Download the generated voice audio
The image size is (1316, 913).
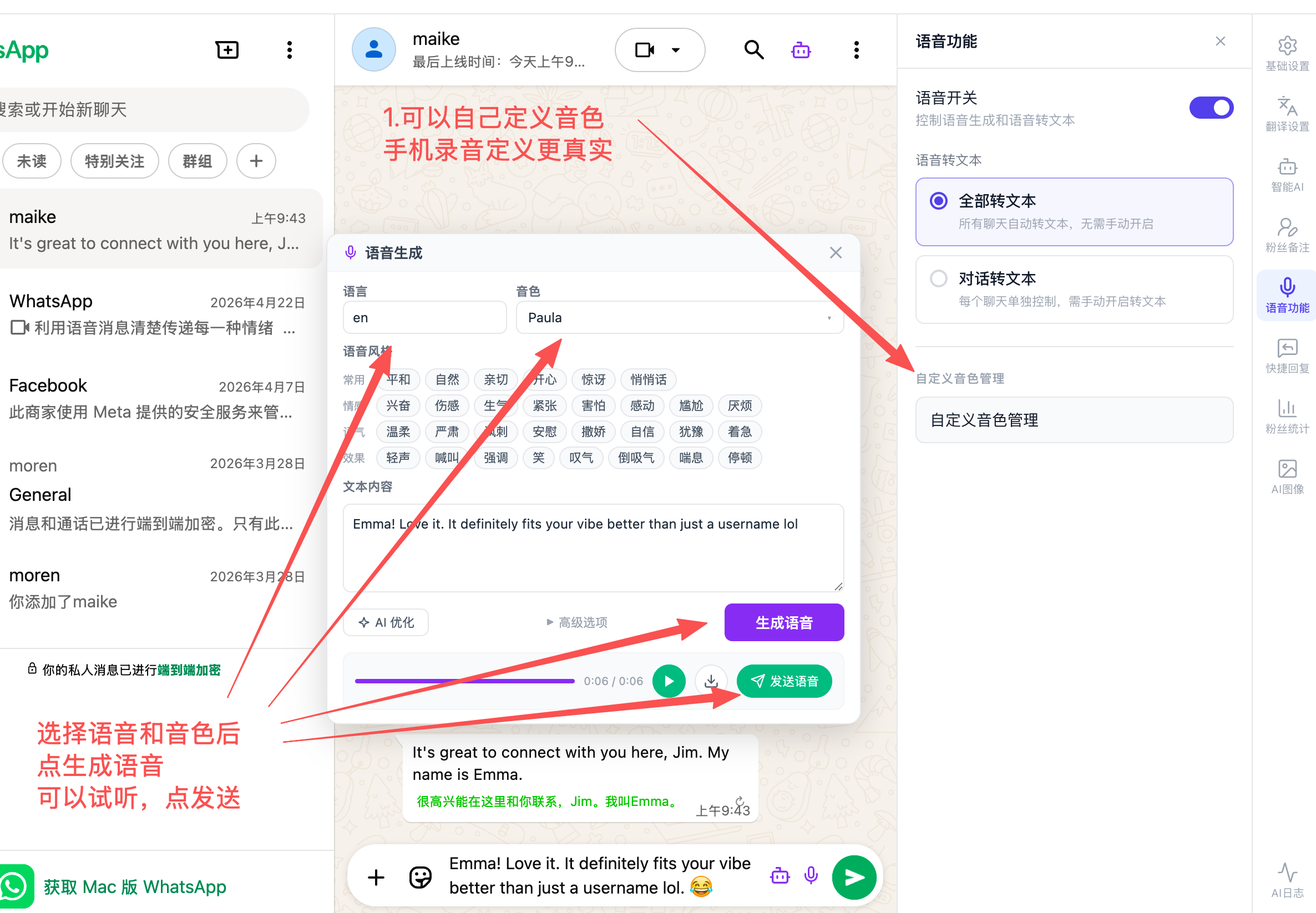[x=711, y=681]
